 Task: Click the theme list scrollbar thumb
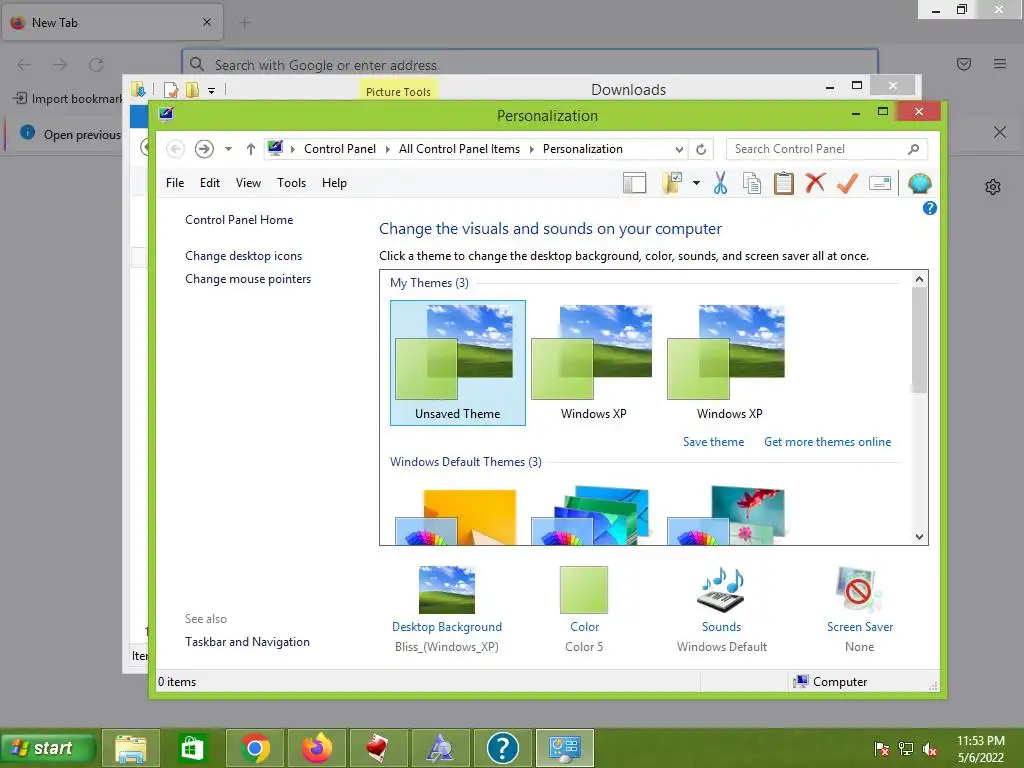coord(920,340)
